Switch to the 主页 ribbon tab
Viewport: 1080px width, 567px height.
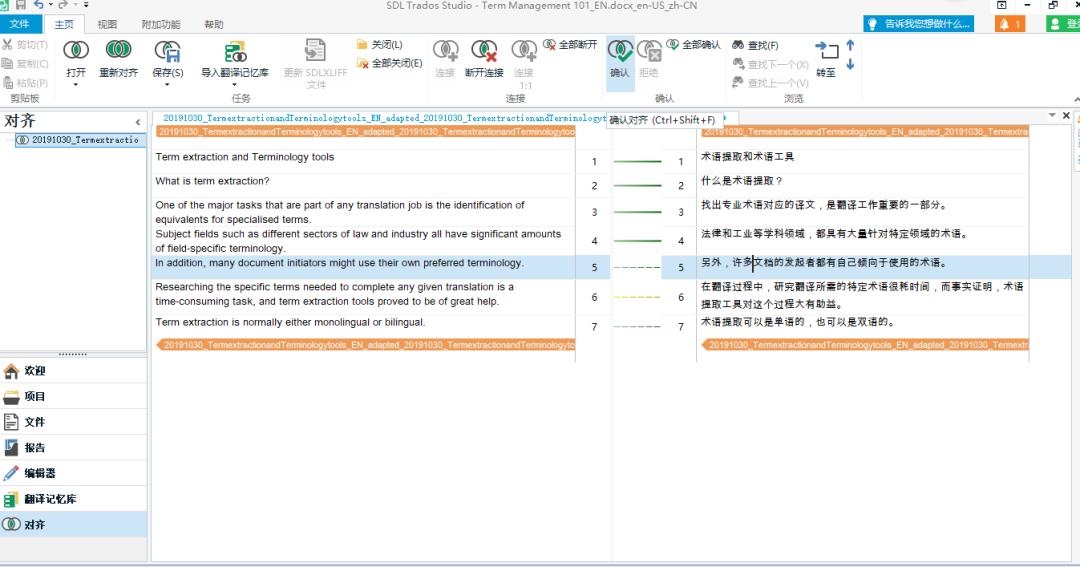pyautogui.click(x=64, y=24)
